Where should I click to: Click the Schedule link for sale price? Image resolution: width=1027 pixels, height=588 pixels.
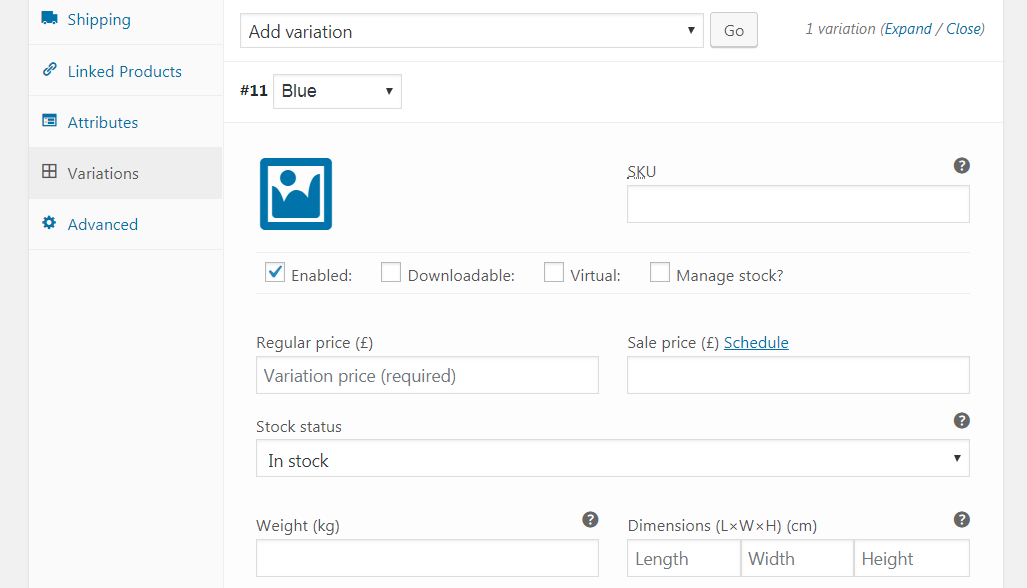(x=756, y=342)
